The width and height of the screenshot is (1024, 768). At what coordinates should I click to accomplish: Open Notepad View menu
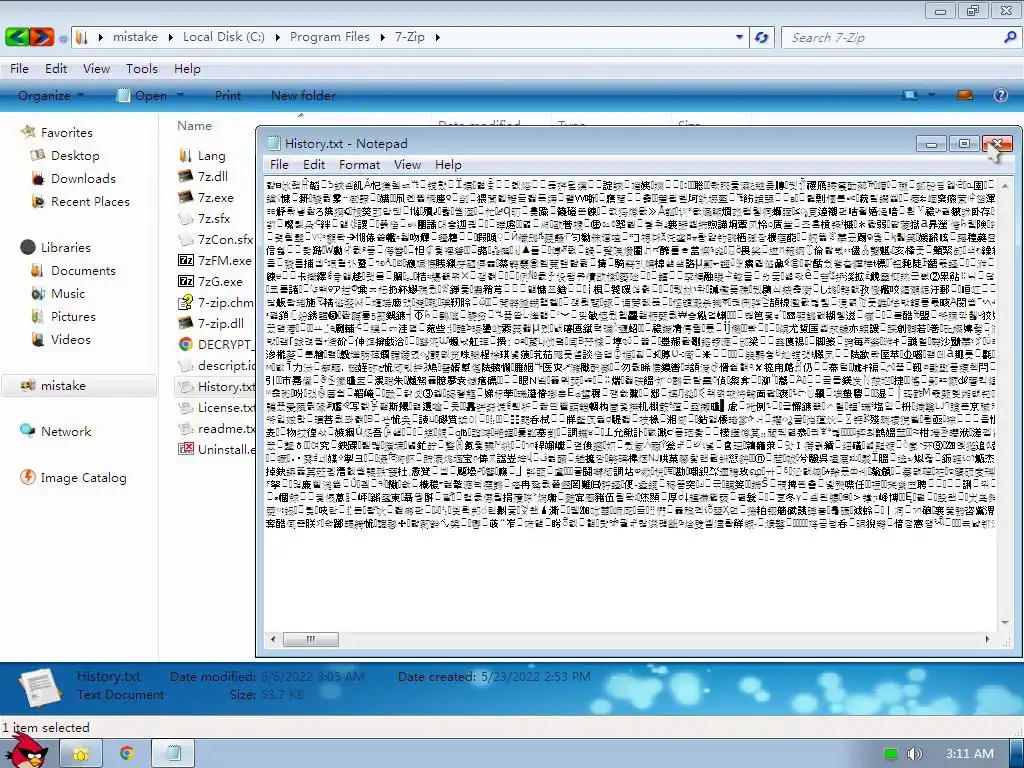[407, 165]
